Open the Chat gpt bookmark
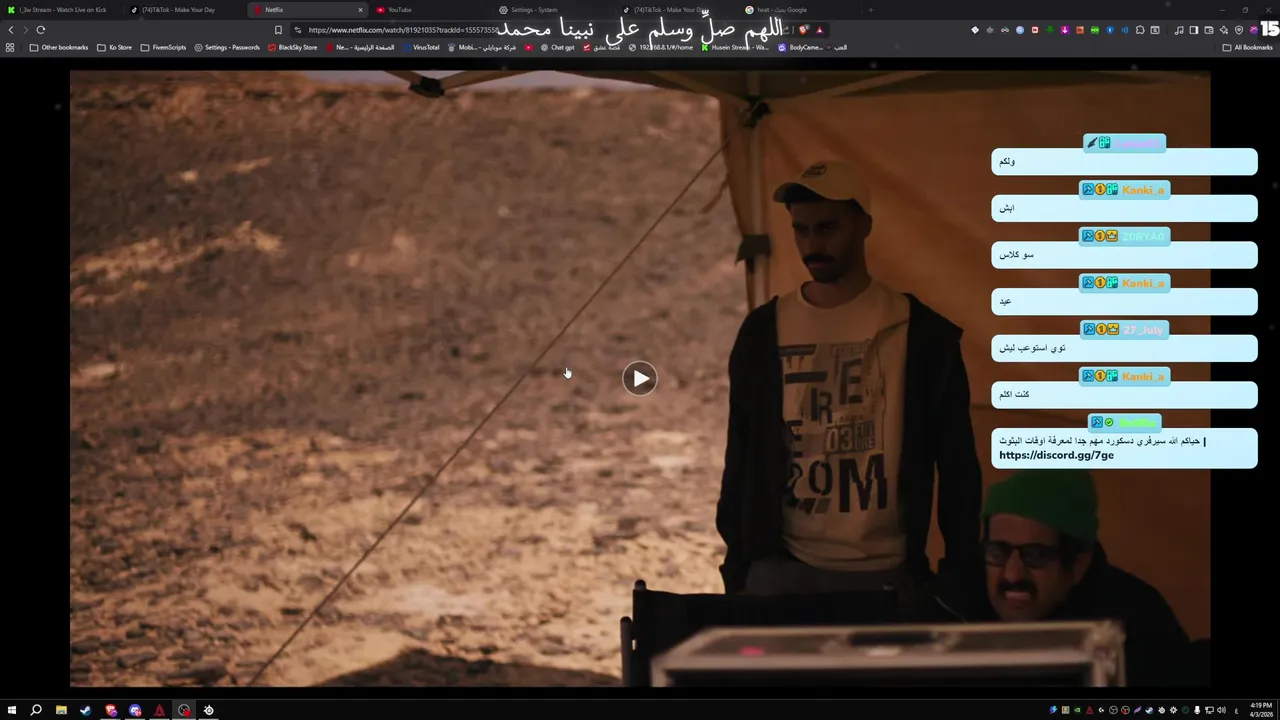 (x=556, y=47)
